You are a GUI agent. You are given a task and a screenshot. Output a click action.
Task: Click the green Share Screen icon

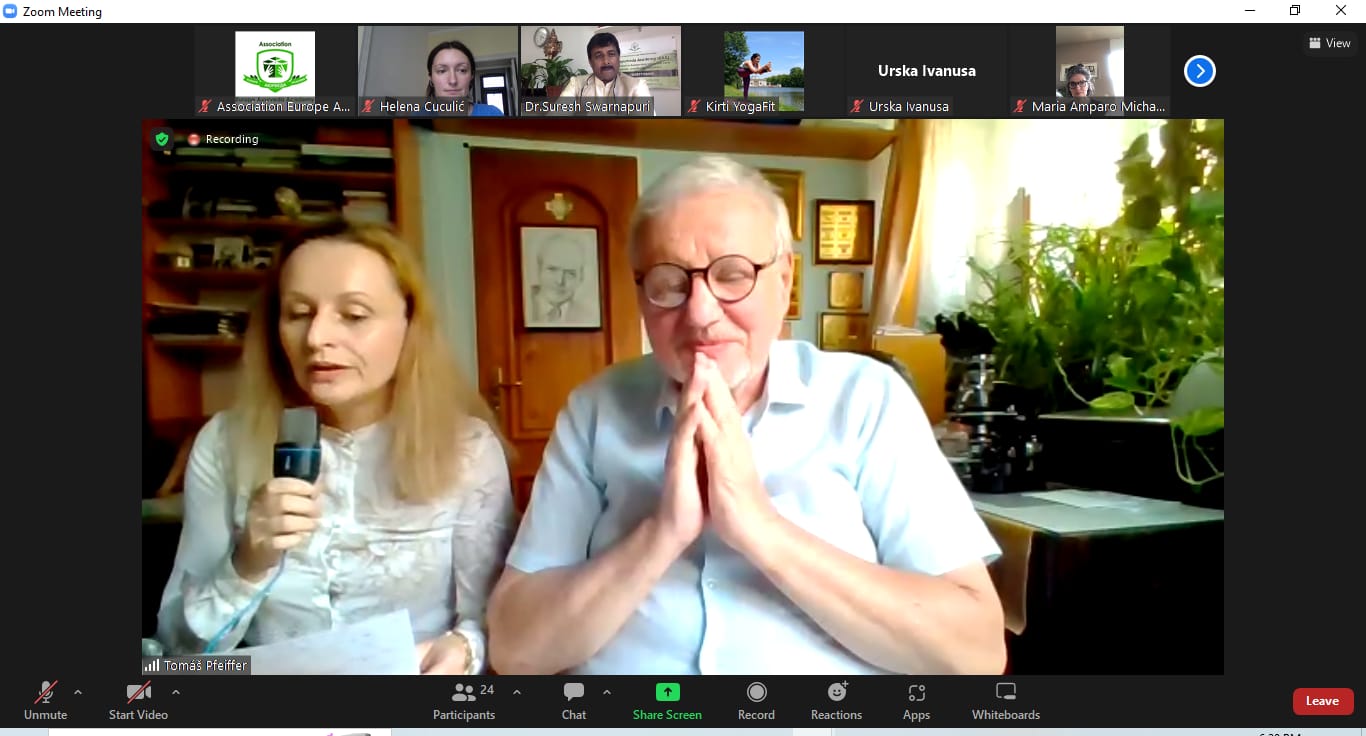(667, 692)
